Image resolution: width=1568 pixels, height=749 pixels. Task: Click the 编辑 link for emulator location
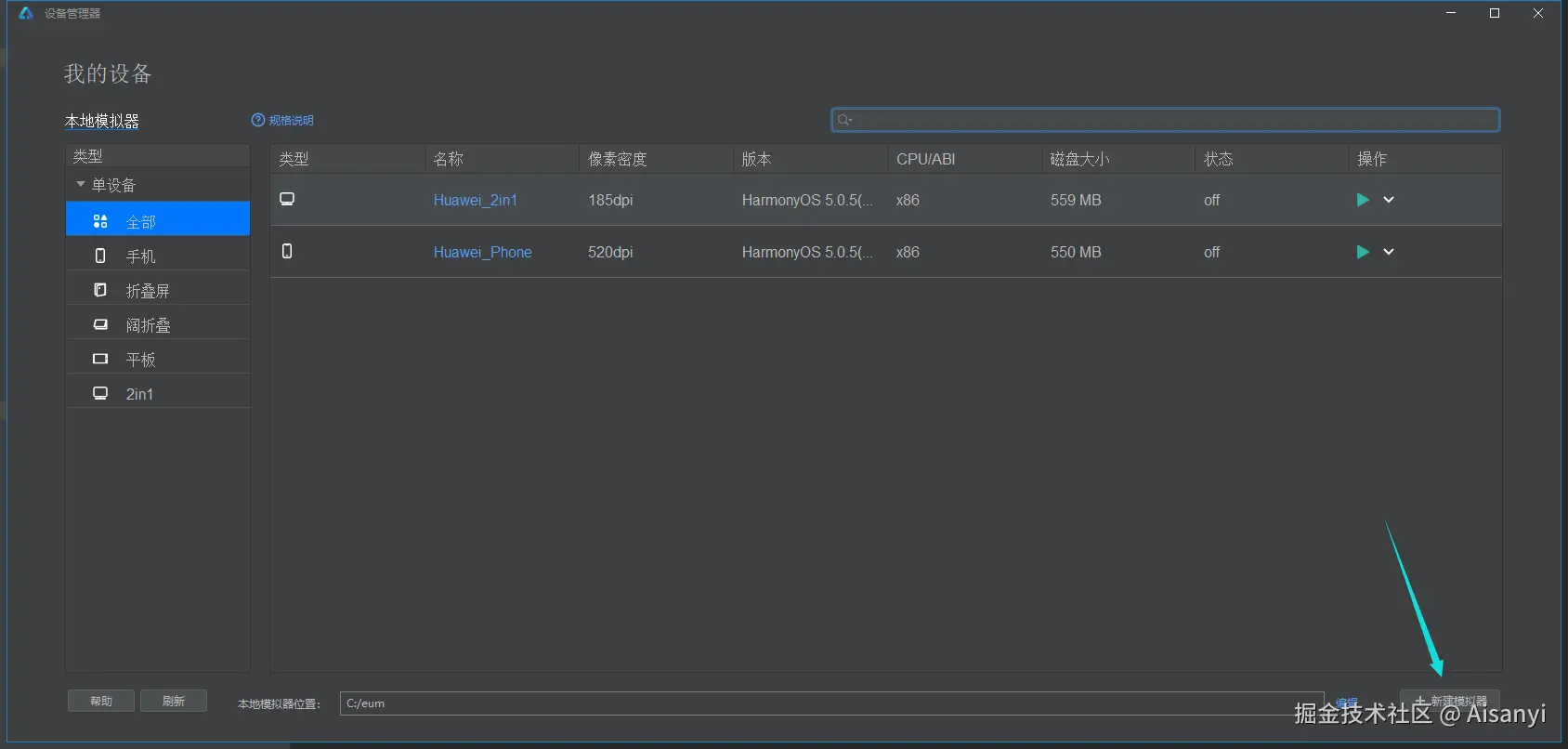(1347, 703)
